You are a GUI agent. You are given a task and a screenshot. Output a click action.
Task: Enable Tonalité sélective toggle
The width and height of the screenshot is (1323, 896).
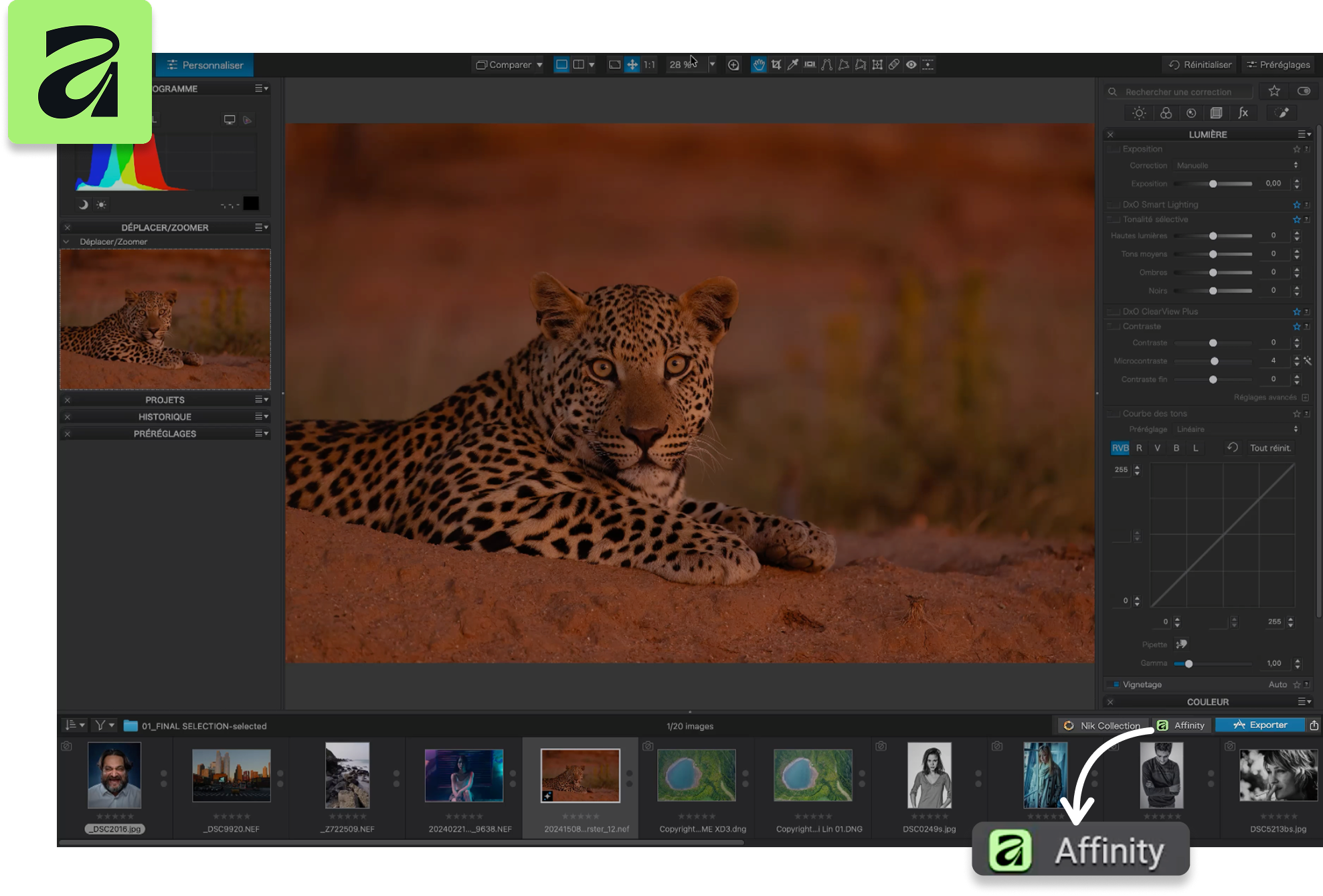pyautogui.click(x=1114, y=219)
